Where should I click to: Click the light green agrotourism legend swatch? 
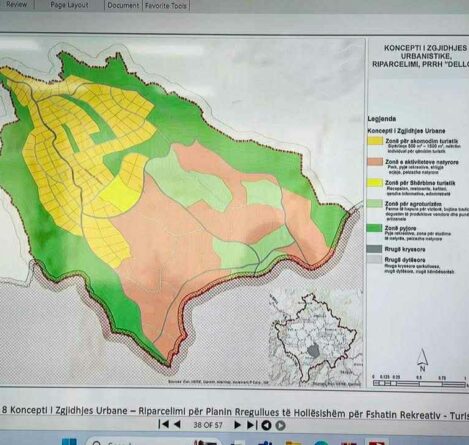(x=375, y=203)
